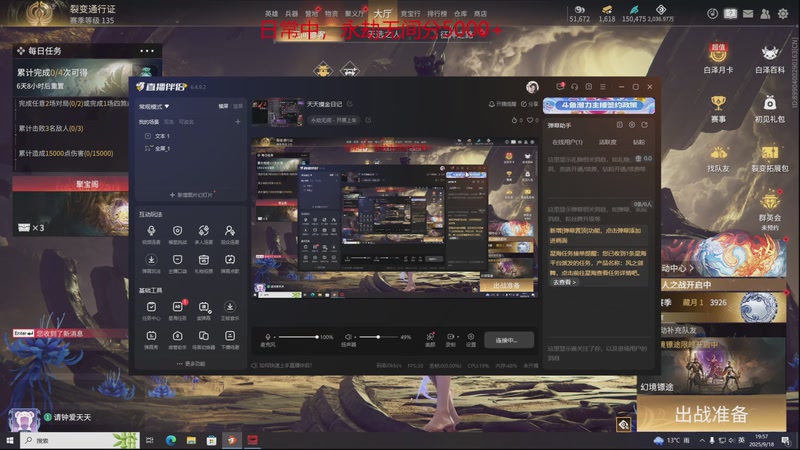Open the 美颜 beauty filter icon

pyautogui.click(x=430, y=337)
